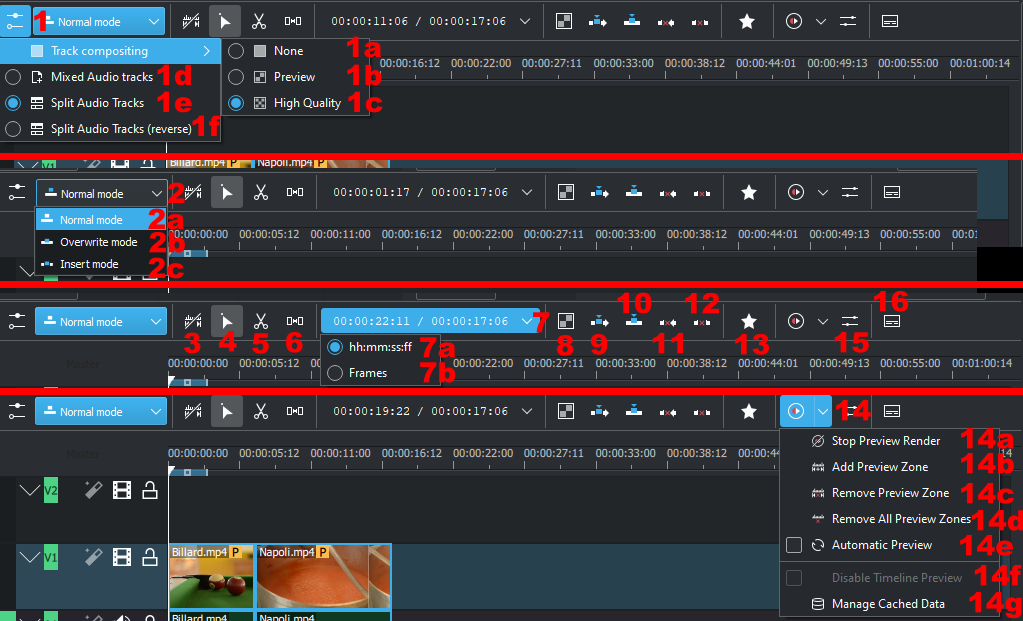Choose the Split Audio Tracks option, not reversed
1023x621 pixels.
[110, 103]
